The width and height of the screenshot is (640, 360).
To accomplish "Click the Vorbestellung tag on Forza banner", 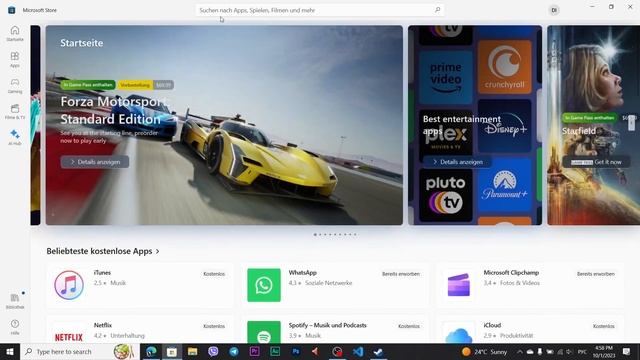I will point(135,85).
